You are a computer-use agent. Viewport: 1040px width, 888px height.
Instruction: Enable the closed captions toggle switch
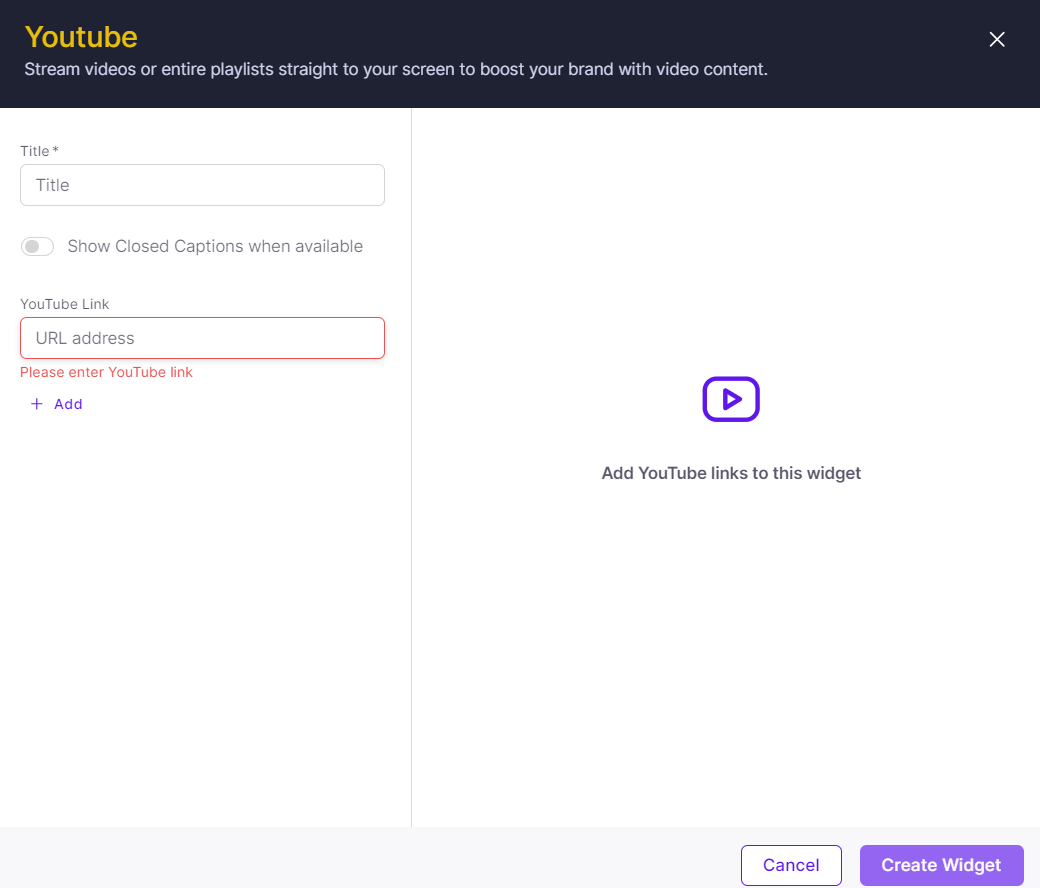pos(38,246)
